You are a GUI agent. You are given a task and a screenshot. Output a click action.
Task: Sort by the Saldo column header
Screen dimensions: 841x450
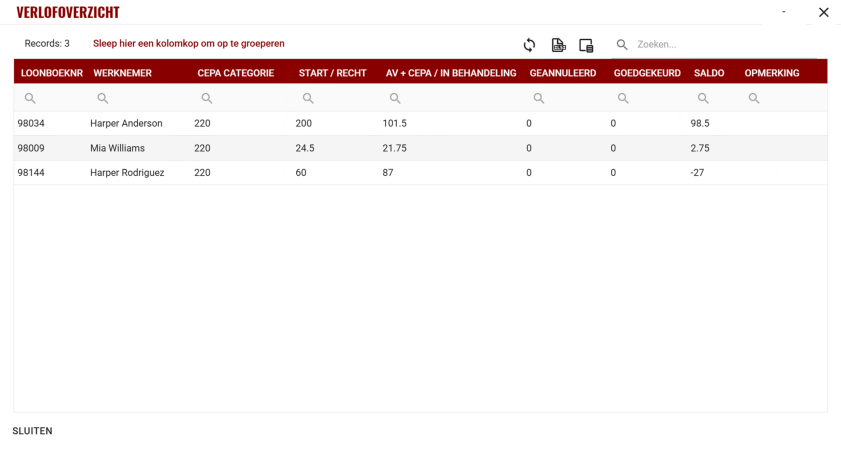(709, 73)
